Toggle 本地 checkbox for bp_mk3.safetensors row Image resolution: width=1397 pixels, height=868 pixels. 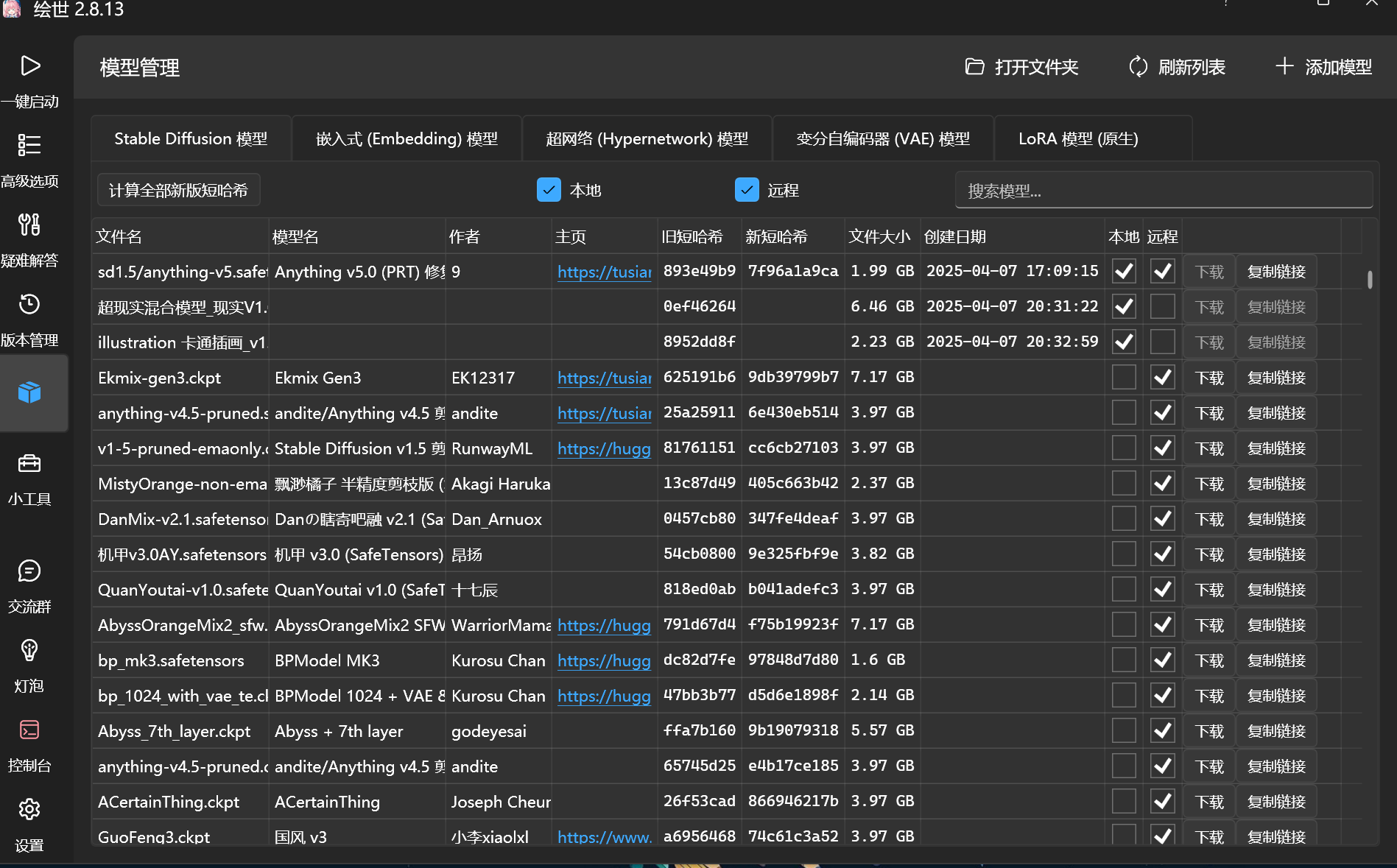coord(1124,660)
